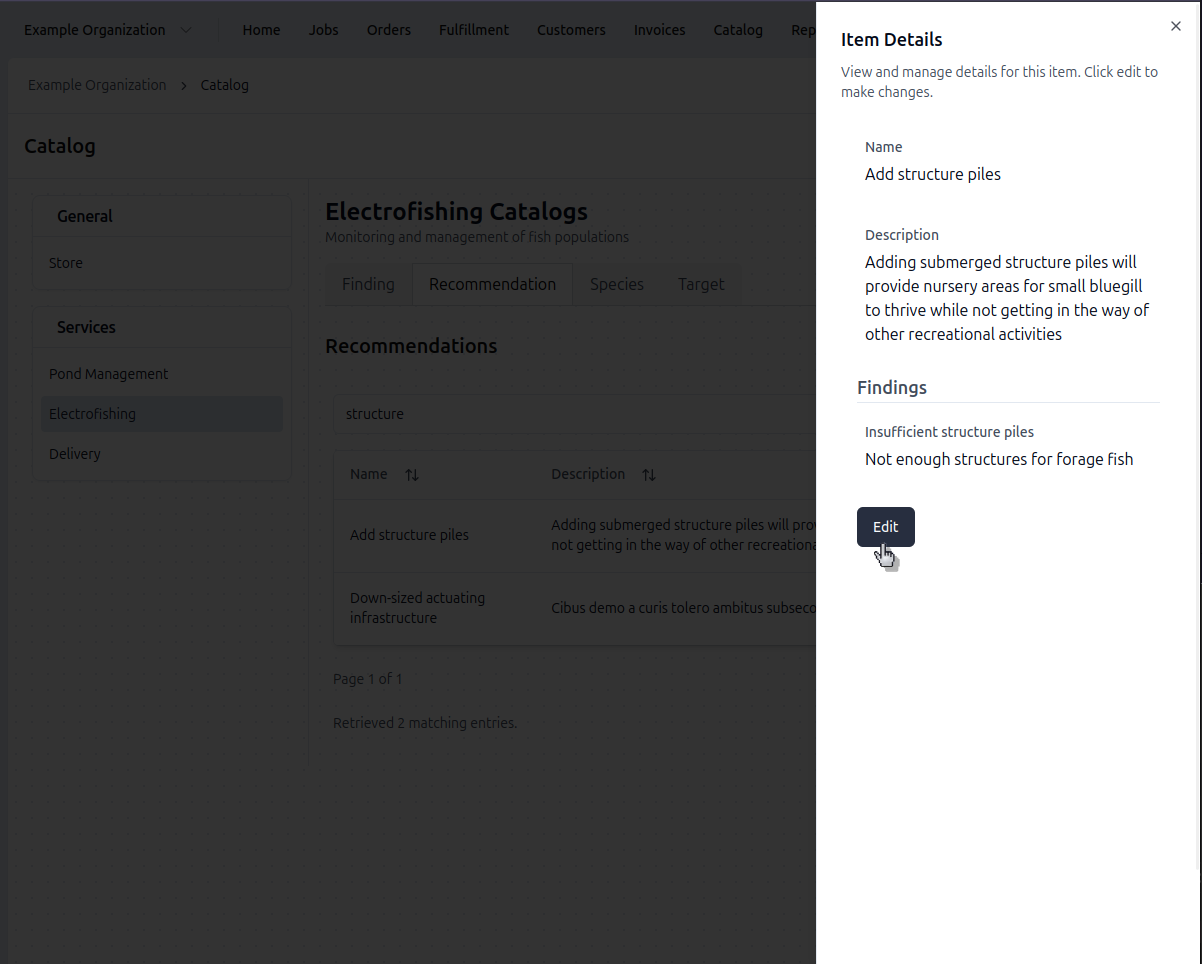Screen dimensions: 1202x964
Task: Open Delivery in Services sidebar
Action: click(x=75, y=454)
